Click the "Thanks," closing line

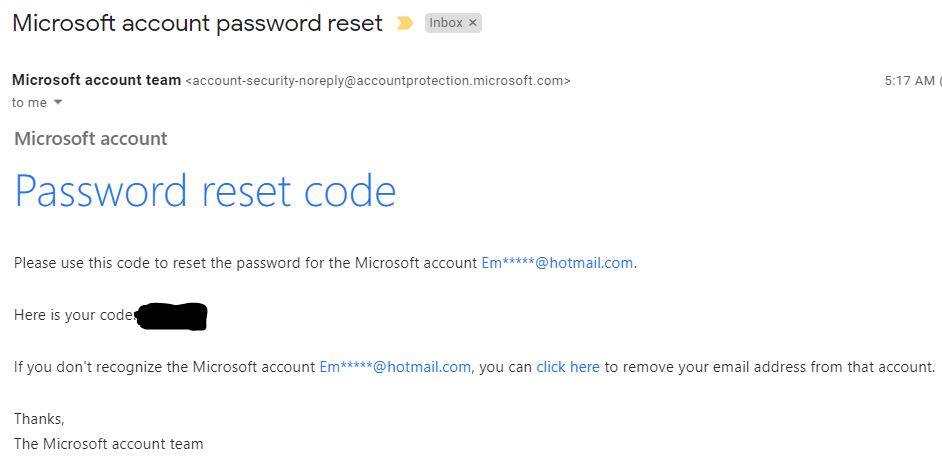pos(39,419)
